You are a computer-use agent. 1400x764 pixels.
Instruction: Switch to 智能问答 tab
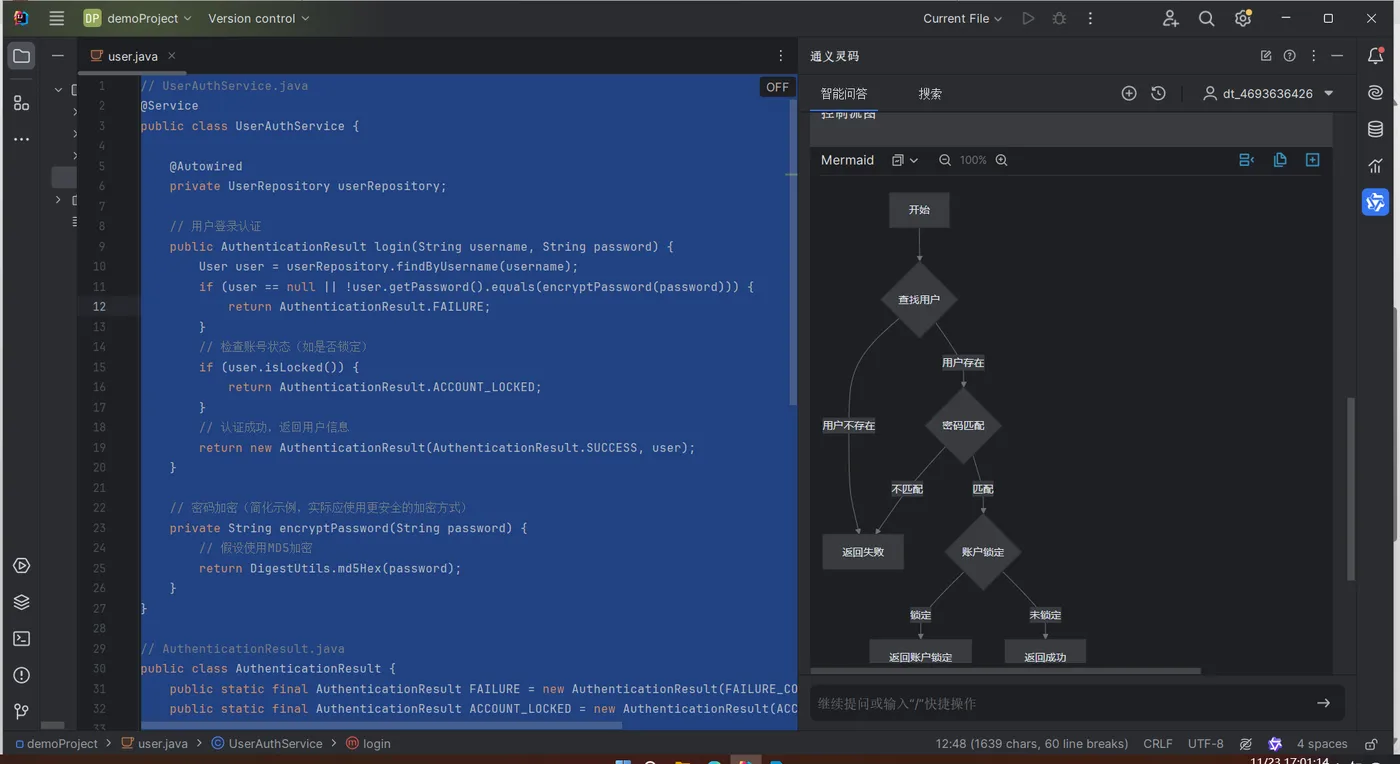[844, 93]
